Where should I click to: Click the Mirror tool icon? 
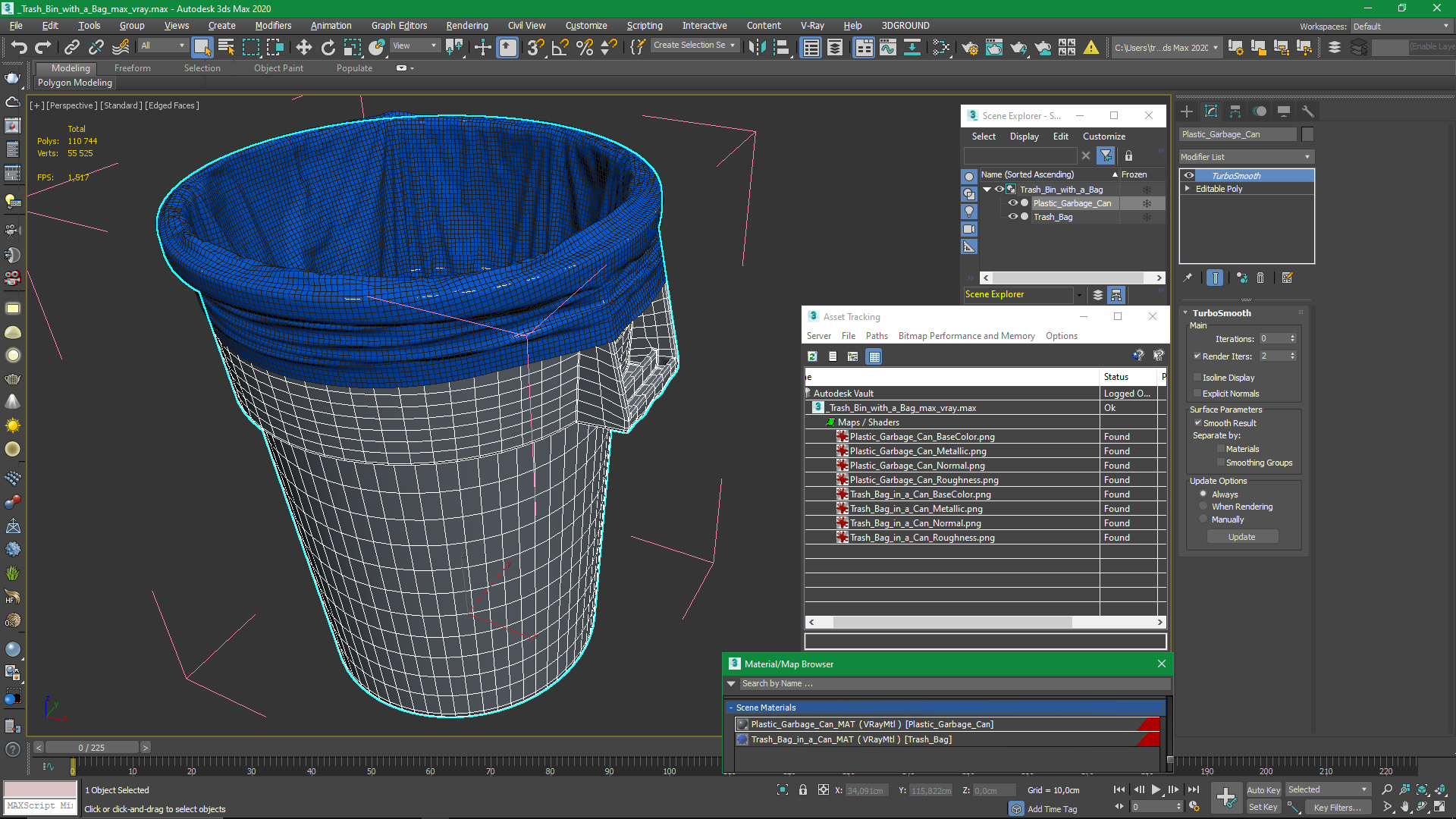pyautogui.click(x=756, y=47)
